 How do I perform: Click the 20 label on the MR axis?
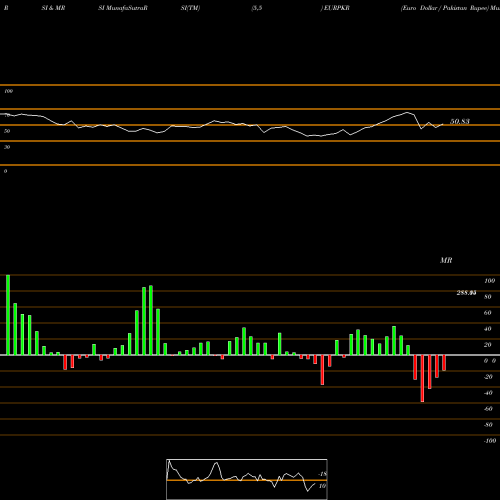(488, 345)
